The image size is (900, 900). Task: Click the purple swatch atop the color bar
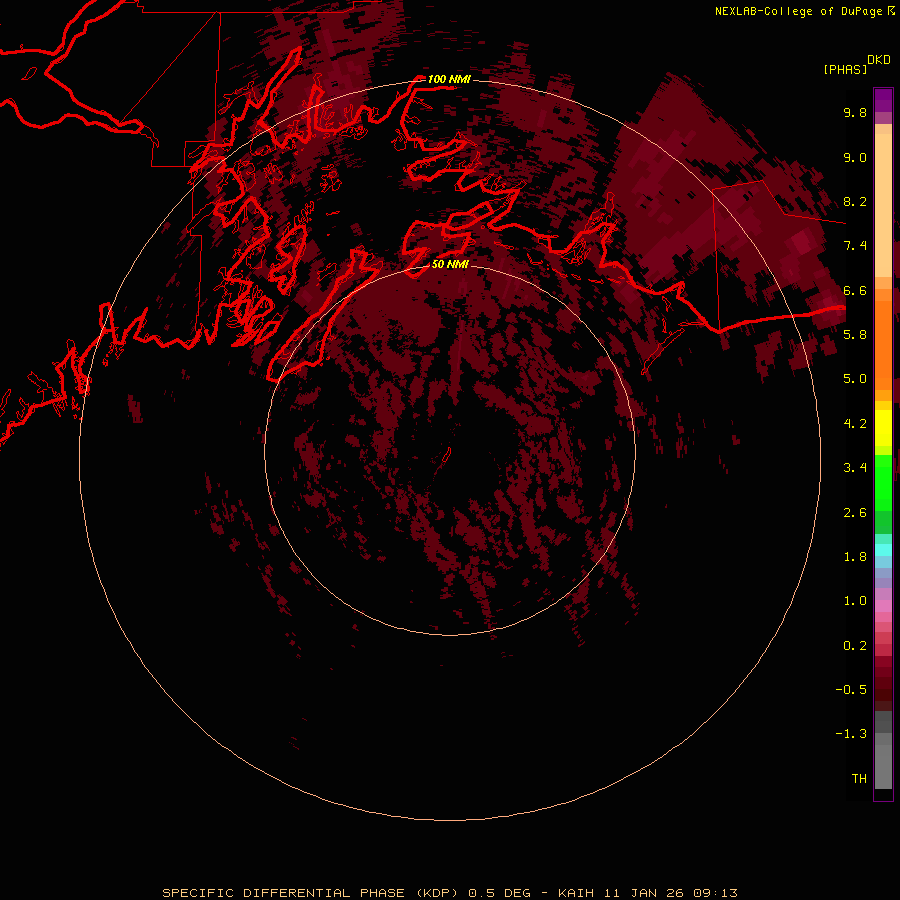[x=883, y=100]
